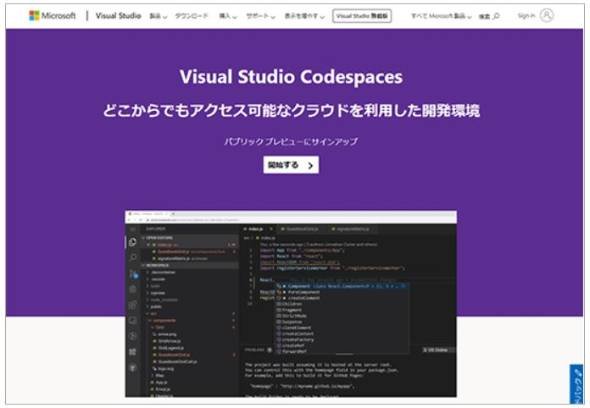Viewport: 590px width, 408px height.
Task: Open the ダウンロード menu item
Action: pos(192,16)
